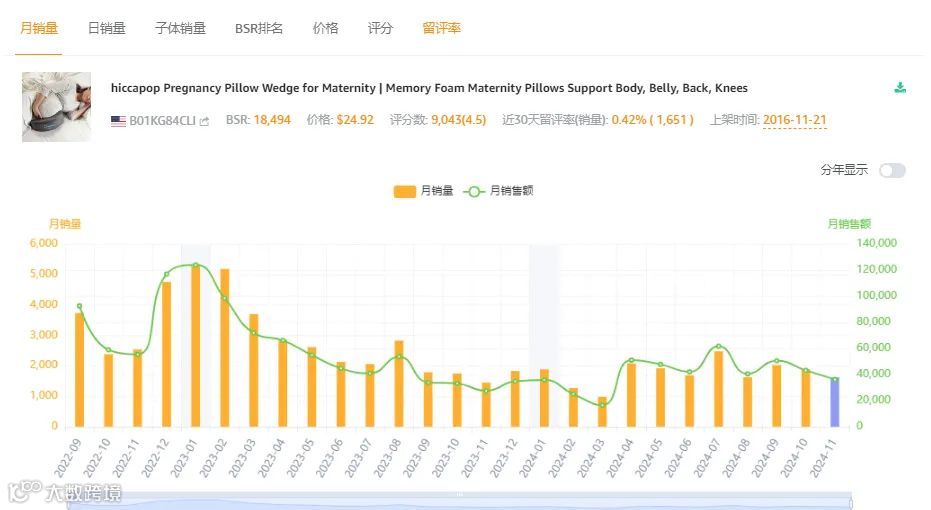931x510 pixels.
Task: Click BSR value 18,494
Action: [x=272, y=120]
